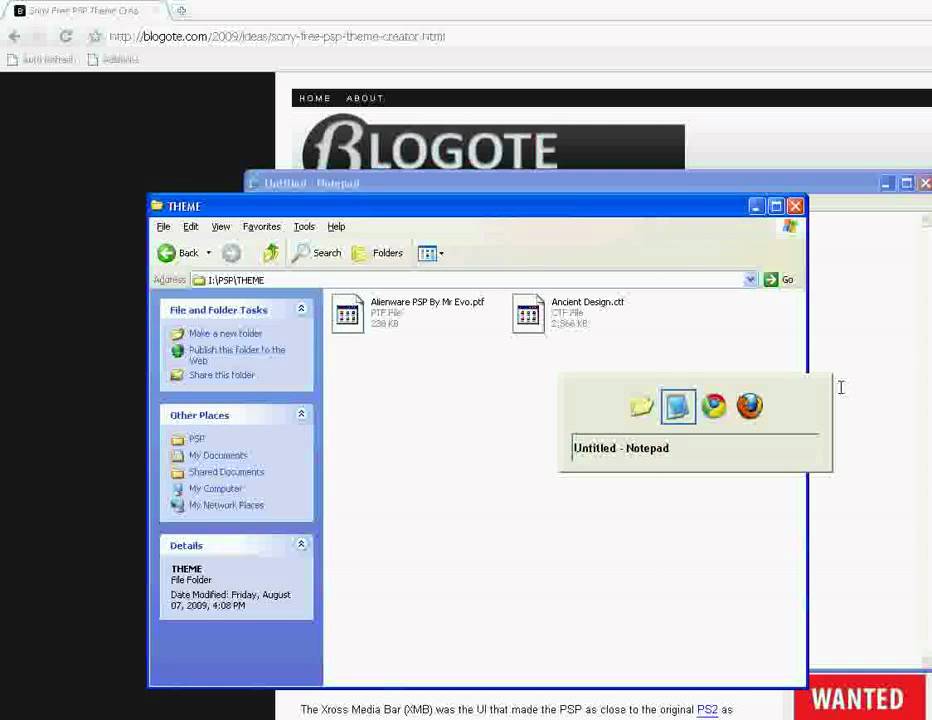Click the Forward arrow in Explorer toolbar

click(231, 253)
